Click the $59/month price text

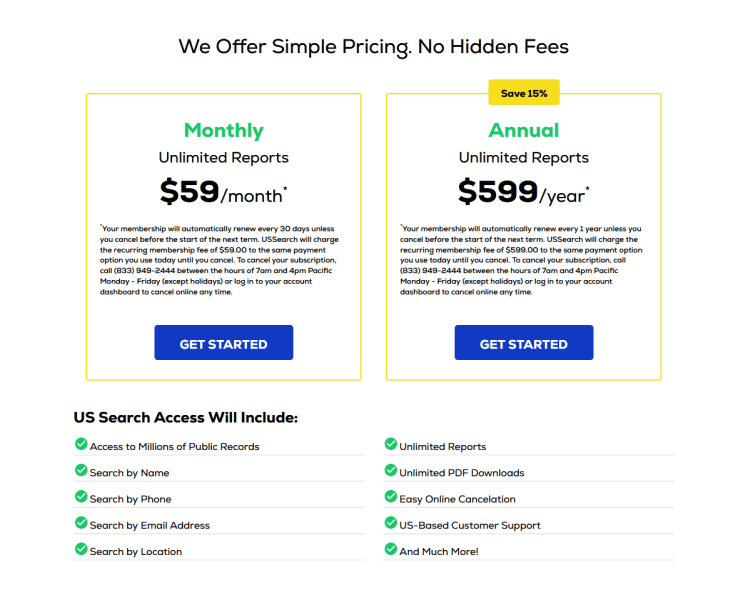(x=223, y=192)
